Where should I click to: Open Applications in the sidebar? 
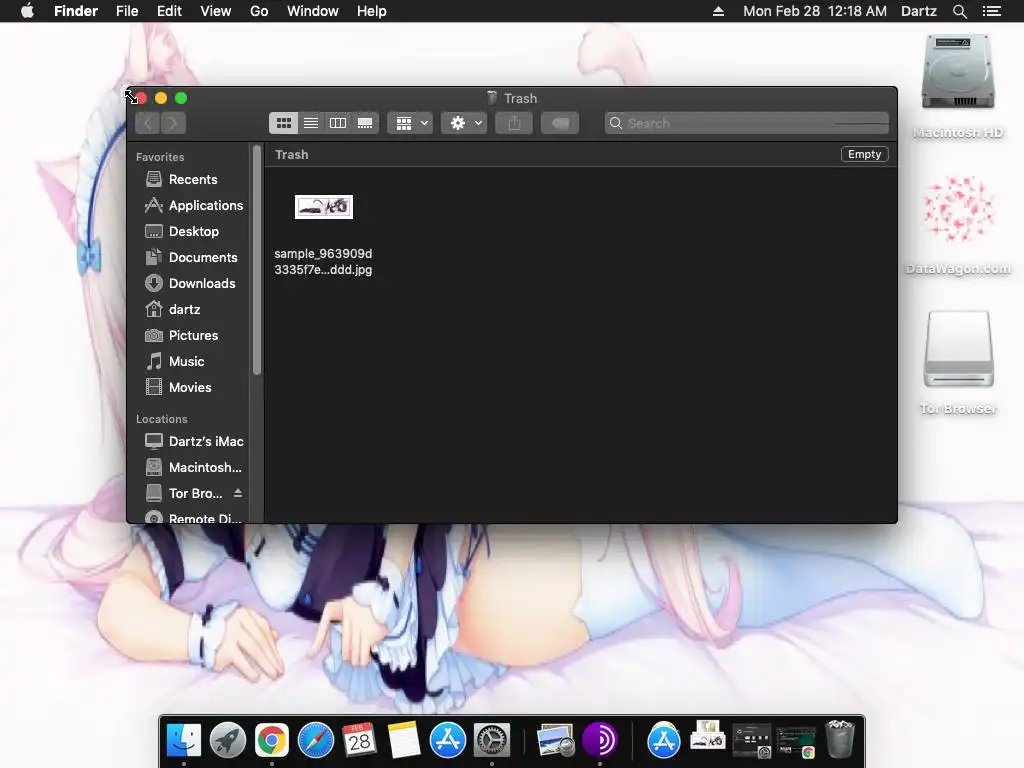193,205
